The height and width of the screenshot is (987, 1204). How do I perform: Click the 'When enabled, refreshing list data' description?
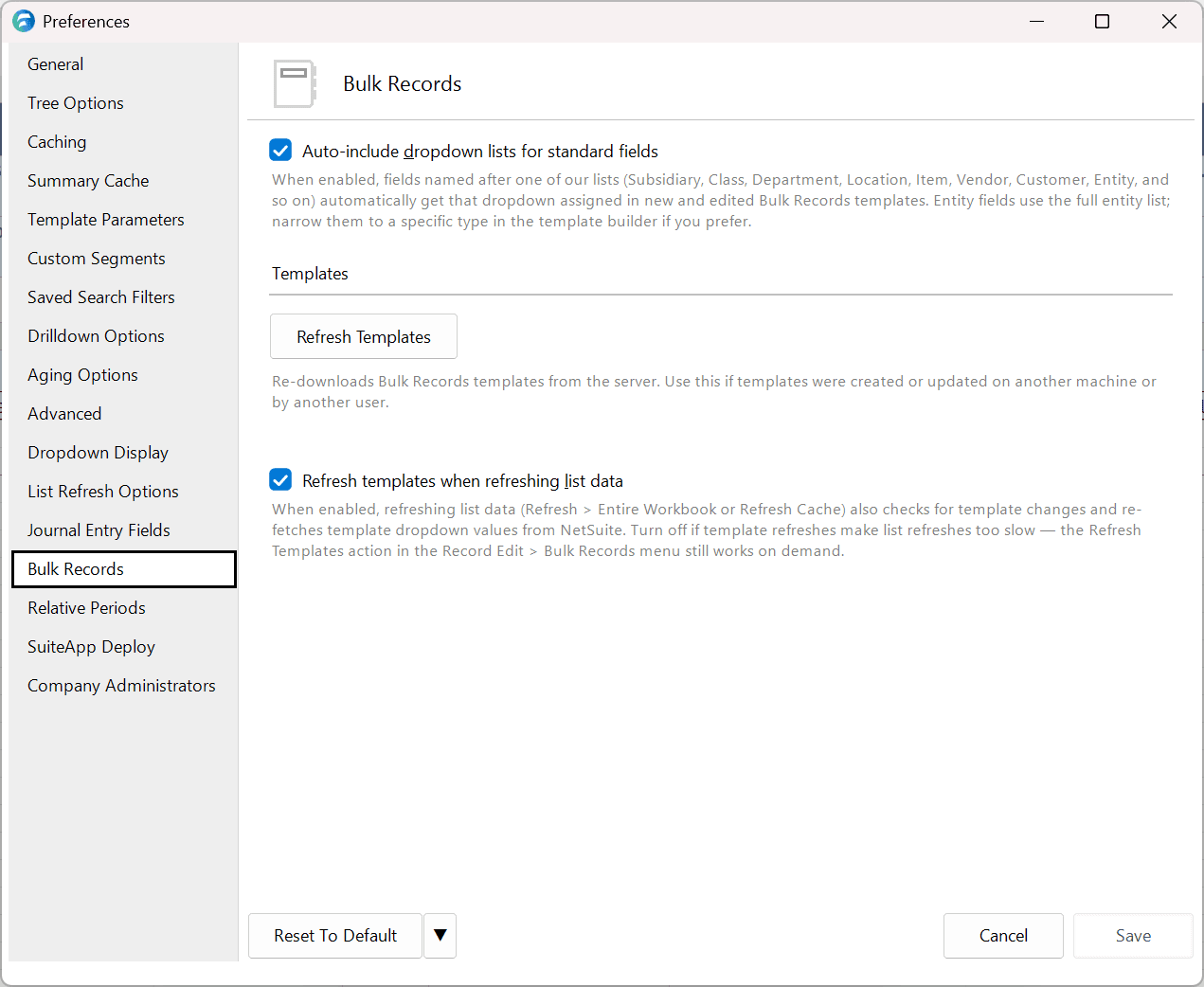point(707,530)
